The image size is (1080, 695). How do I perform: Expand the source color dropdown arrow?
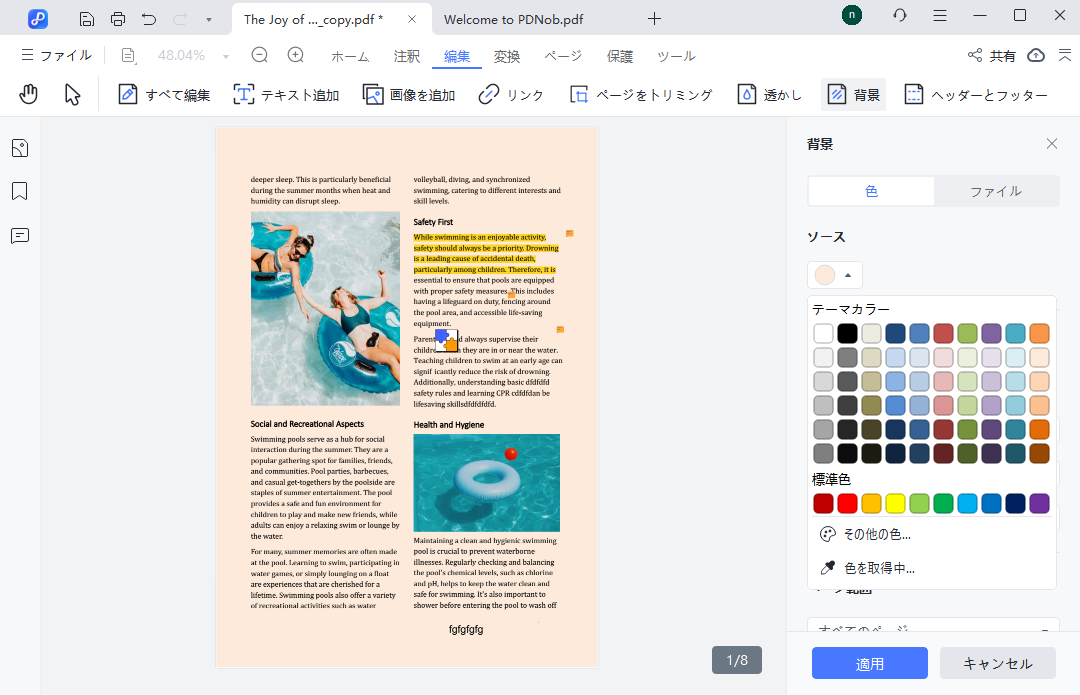point(848,275)
